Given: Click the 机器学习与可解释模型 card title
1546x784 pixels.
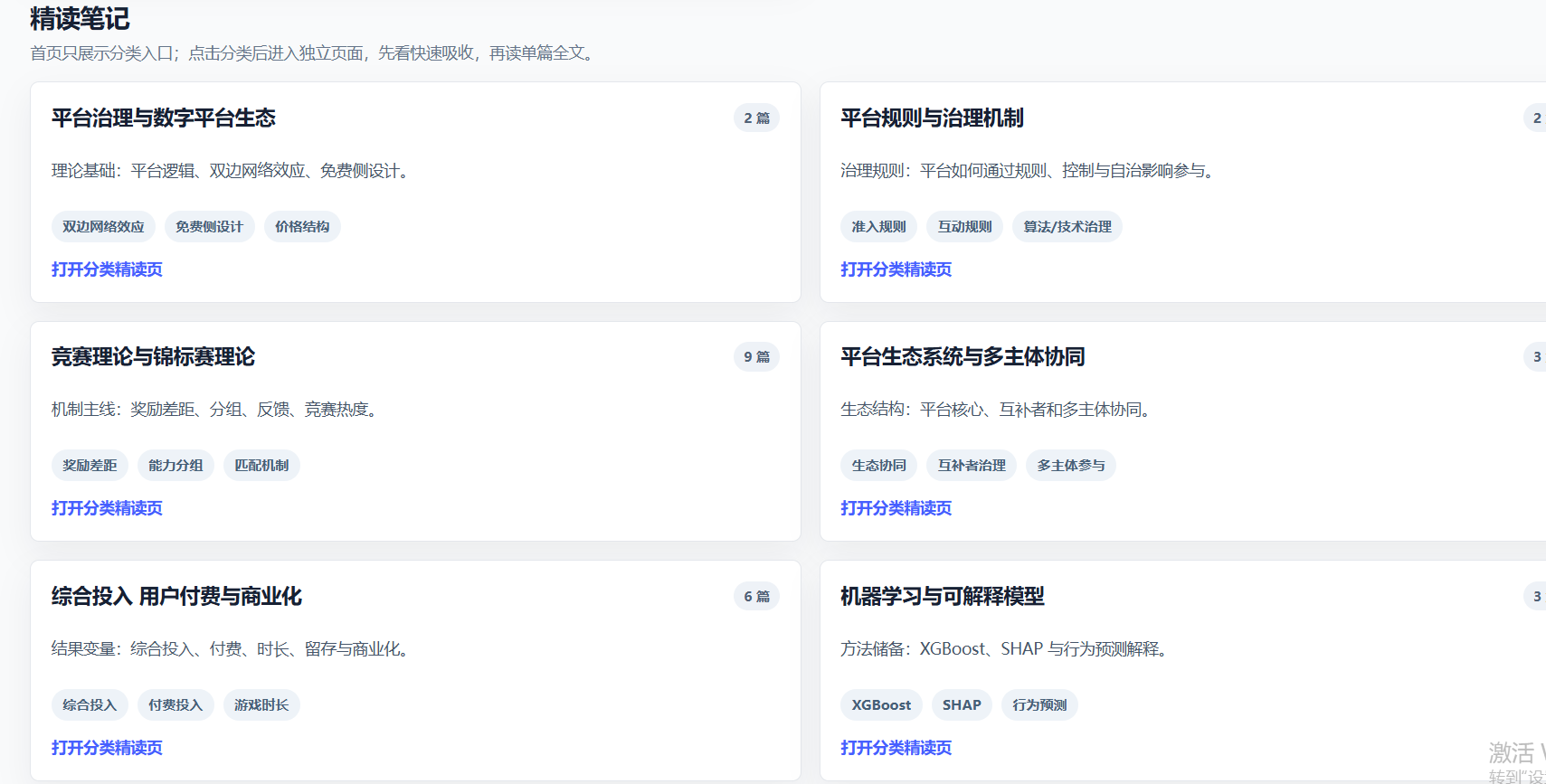Looking at the screenshot, I should pyautogui.click(x=943, y=596).
